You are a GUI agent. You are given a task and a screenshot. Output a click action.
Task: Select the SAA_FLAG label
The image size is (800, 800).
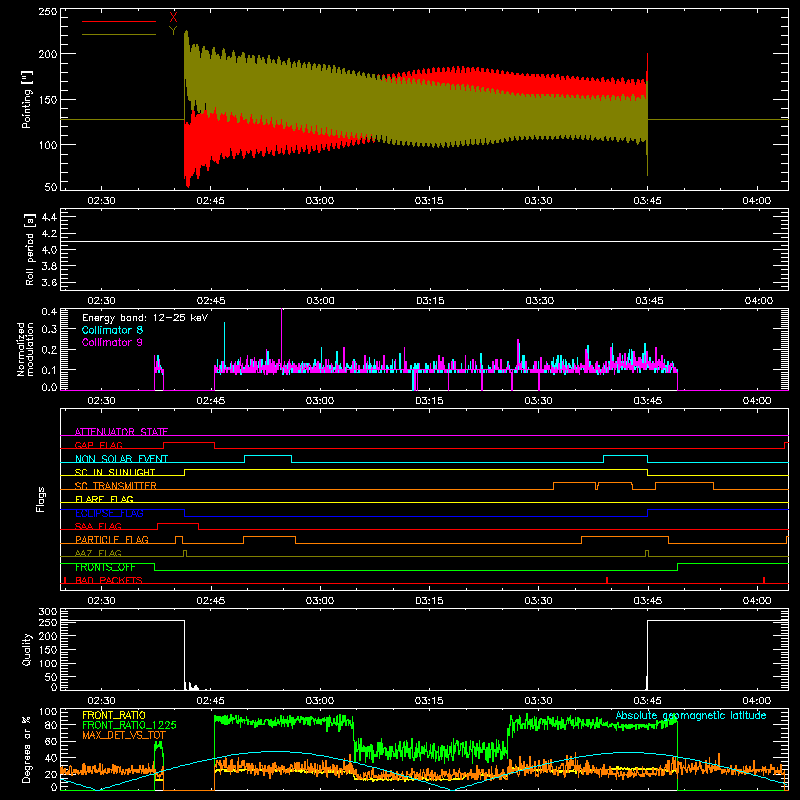[x=98, y=526]
